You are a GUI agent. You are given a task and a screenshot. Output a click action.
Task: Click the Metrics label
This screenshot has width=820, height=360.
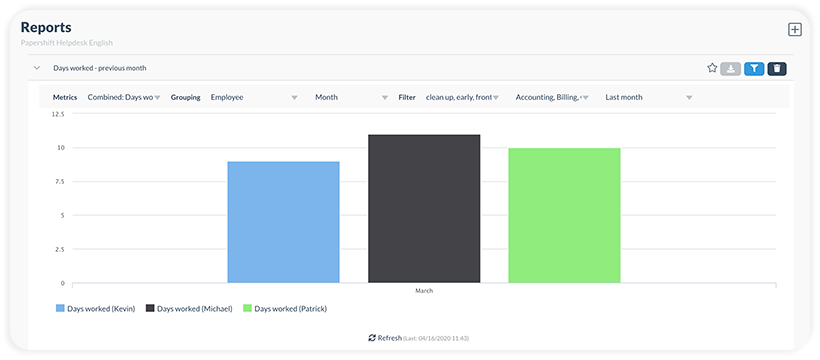pos(65,97)
